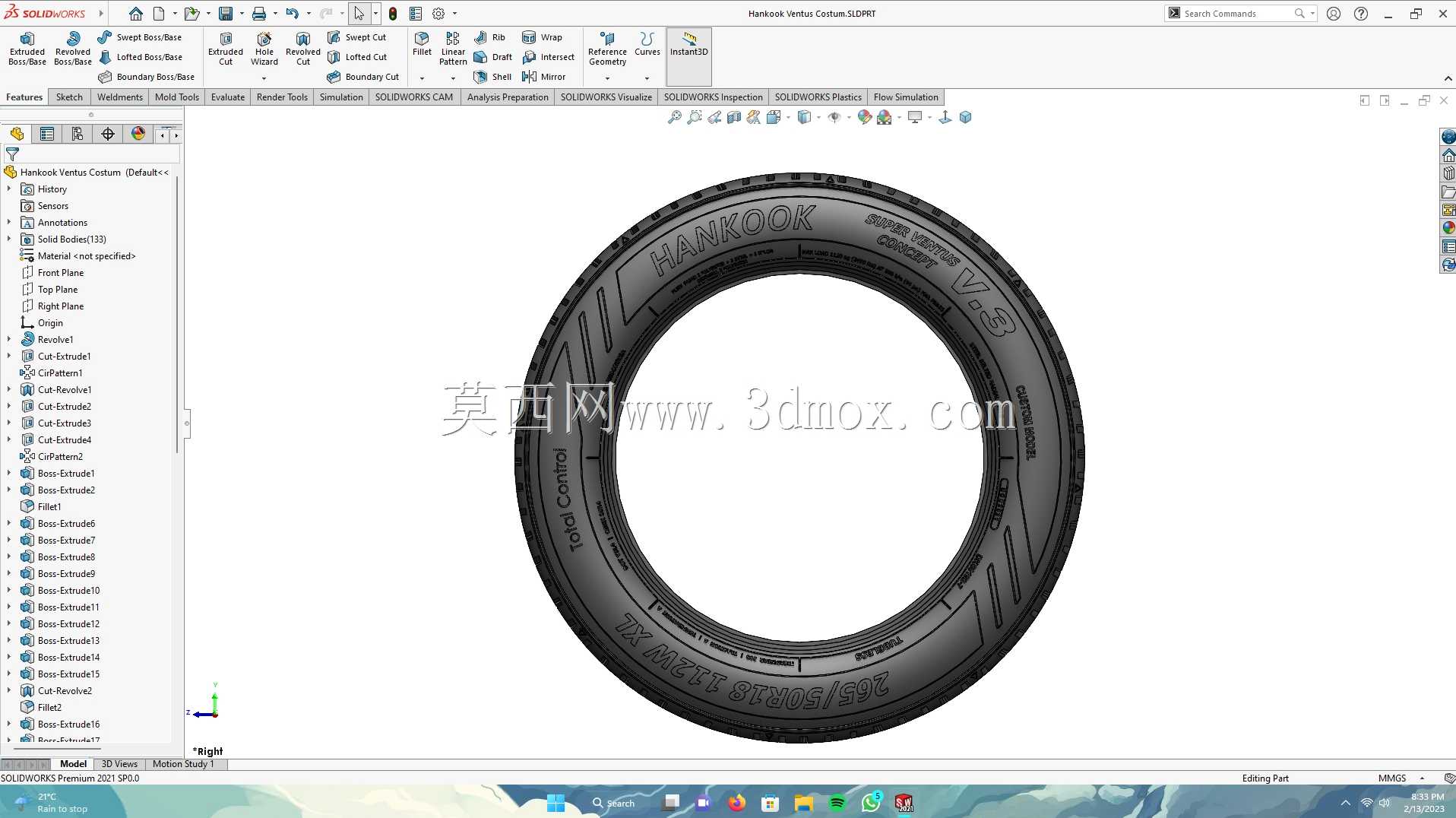Open WhatsApp from the taskbar
Viewport: 1456px width, 818px height.
[871, 803]
